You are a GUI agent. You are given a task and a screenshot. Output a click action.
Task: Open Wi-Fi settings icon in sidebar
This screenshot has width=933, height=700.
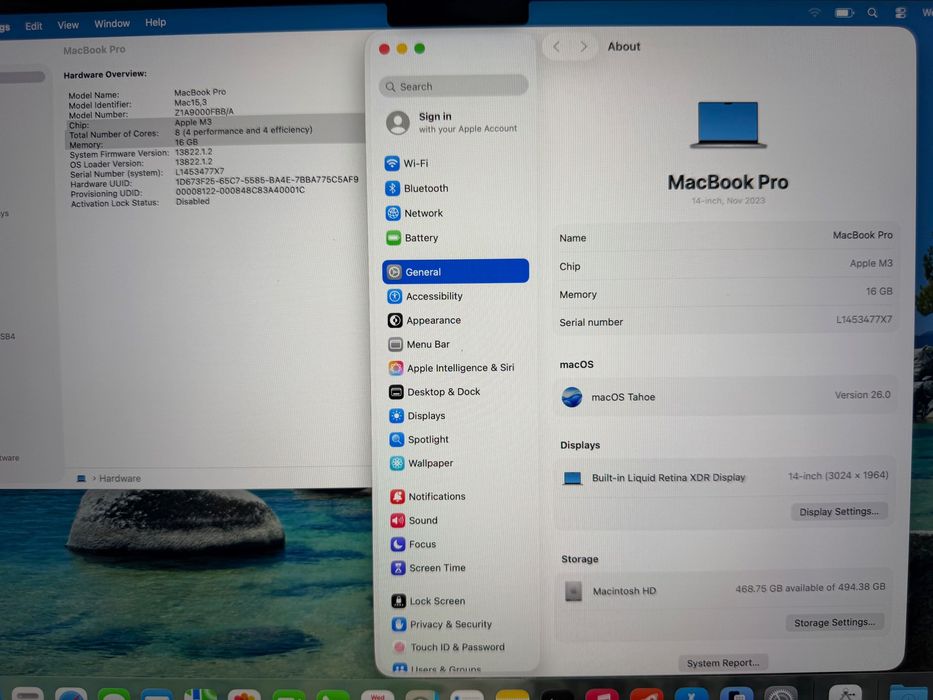click(392, 163)
